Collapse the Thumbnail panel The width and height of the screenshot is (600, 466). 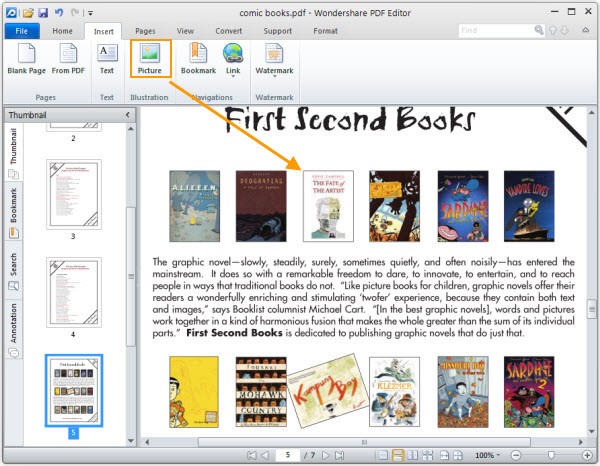point(127,116)
